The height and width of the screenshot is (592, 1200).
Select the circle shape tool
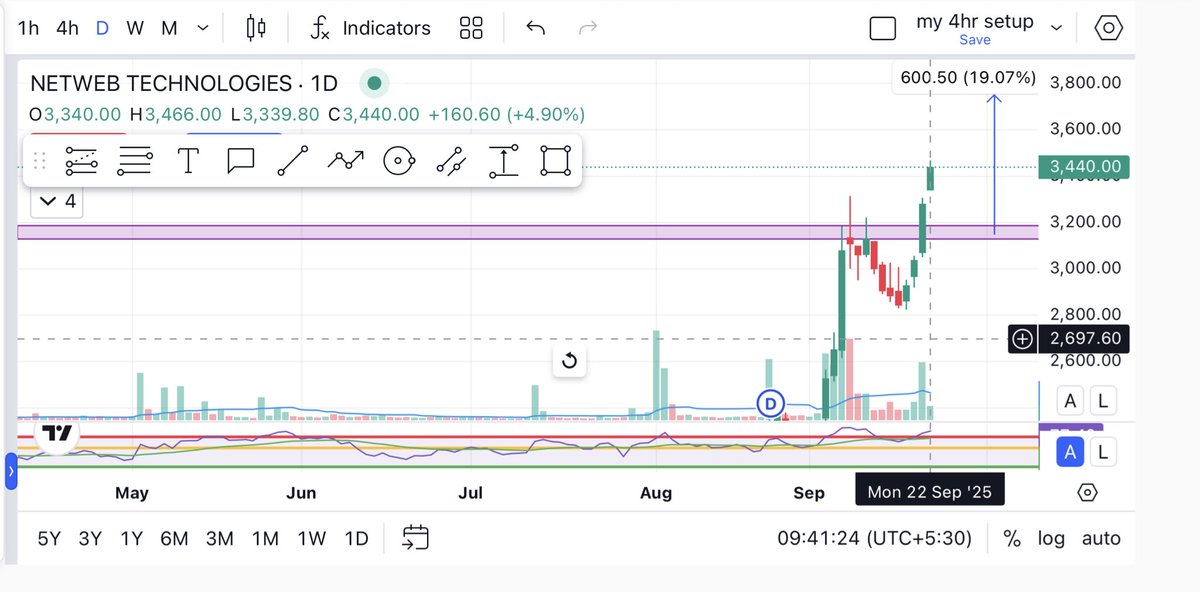[399, 161]
